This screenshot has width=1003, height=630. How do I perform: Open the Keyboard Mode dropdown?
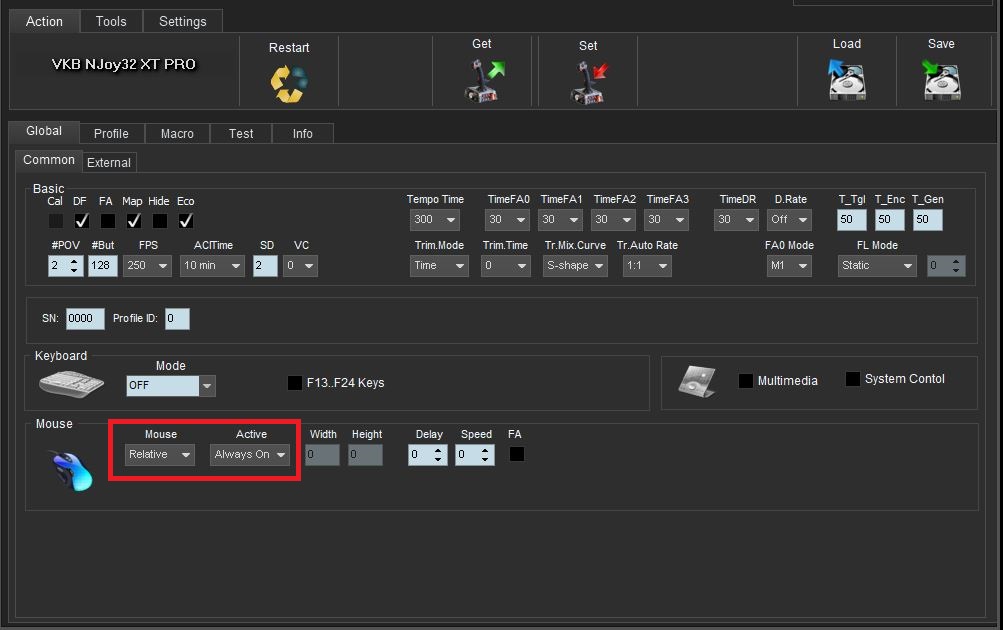pos(171,386)
